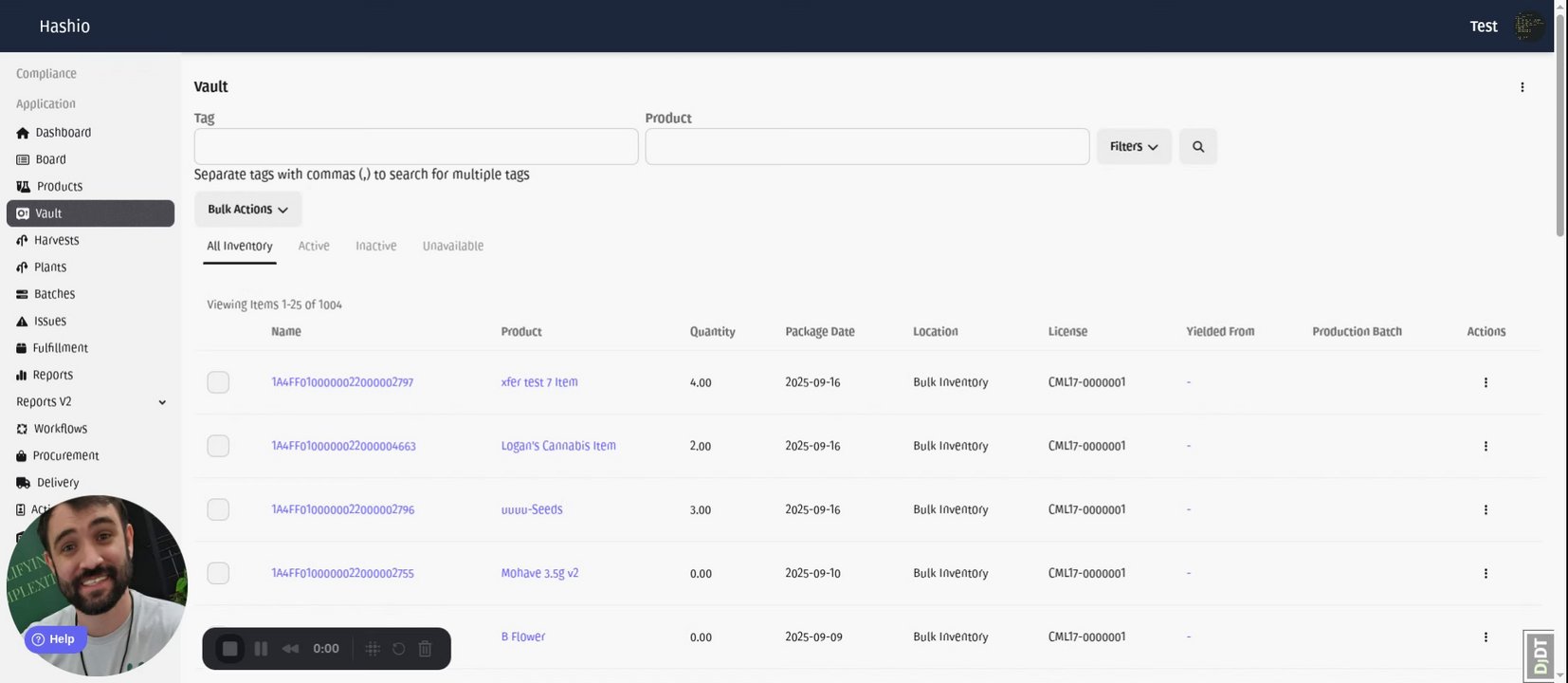
Task: Stop the screen recording
Action: pos(229,649)
